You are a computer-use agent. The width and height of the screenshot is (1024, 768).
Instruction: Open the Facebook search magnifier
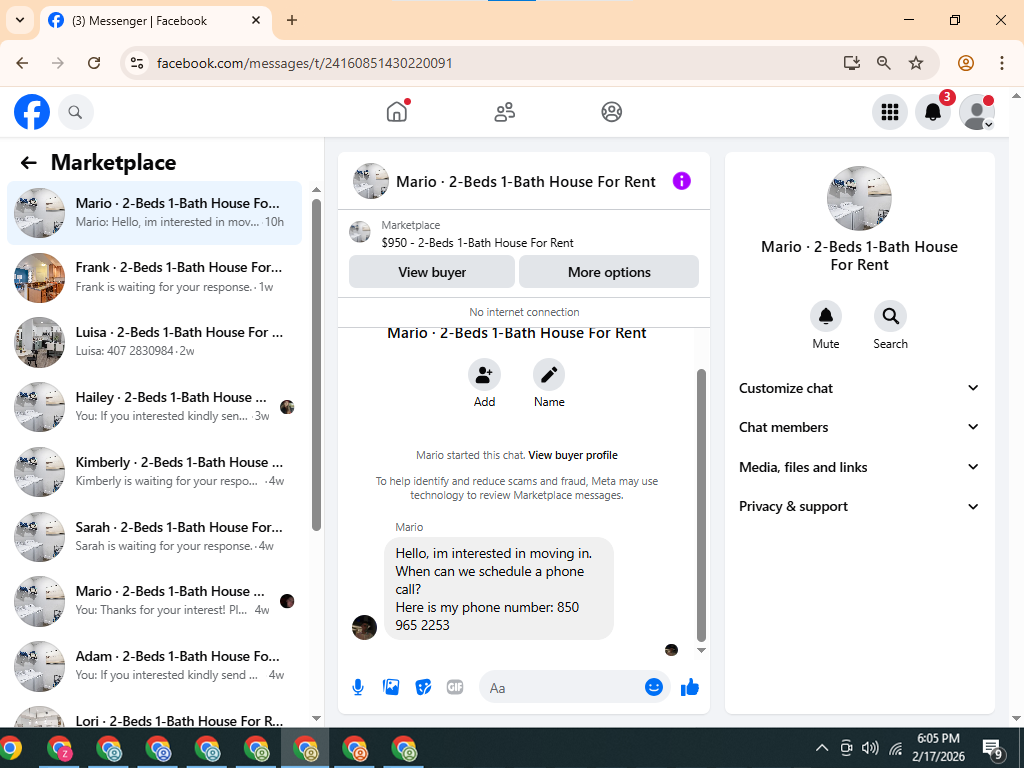click(x=76, y=112)
